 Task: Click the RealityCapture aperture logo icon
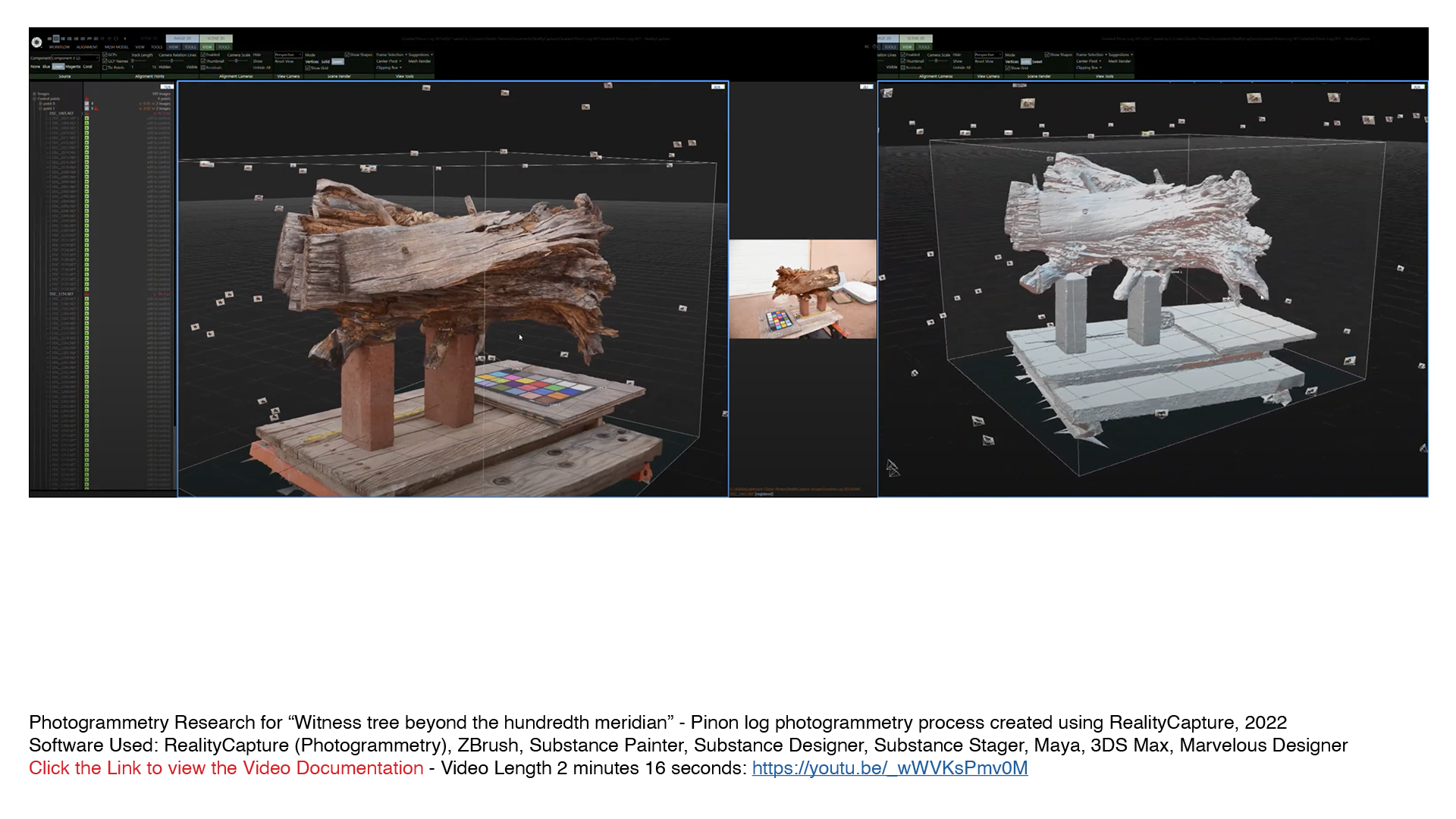pyautogui.click(x=36, y=42)
